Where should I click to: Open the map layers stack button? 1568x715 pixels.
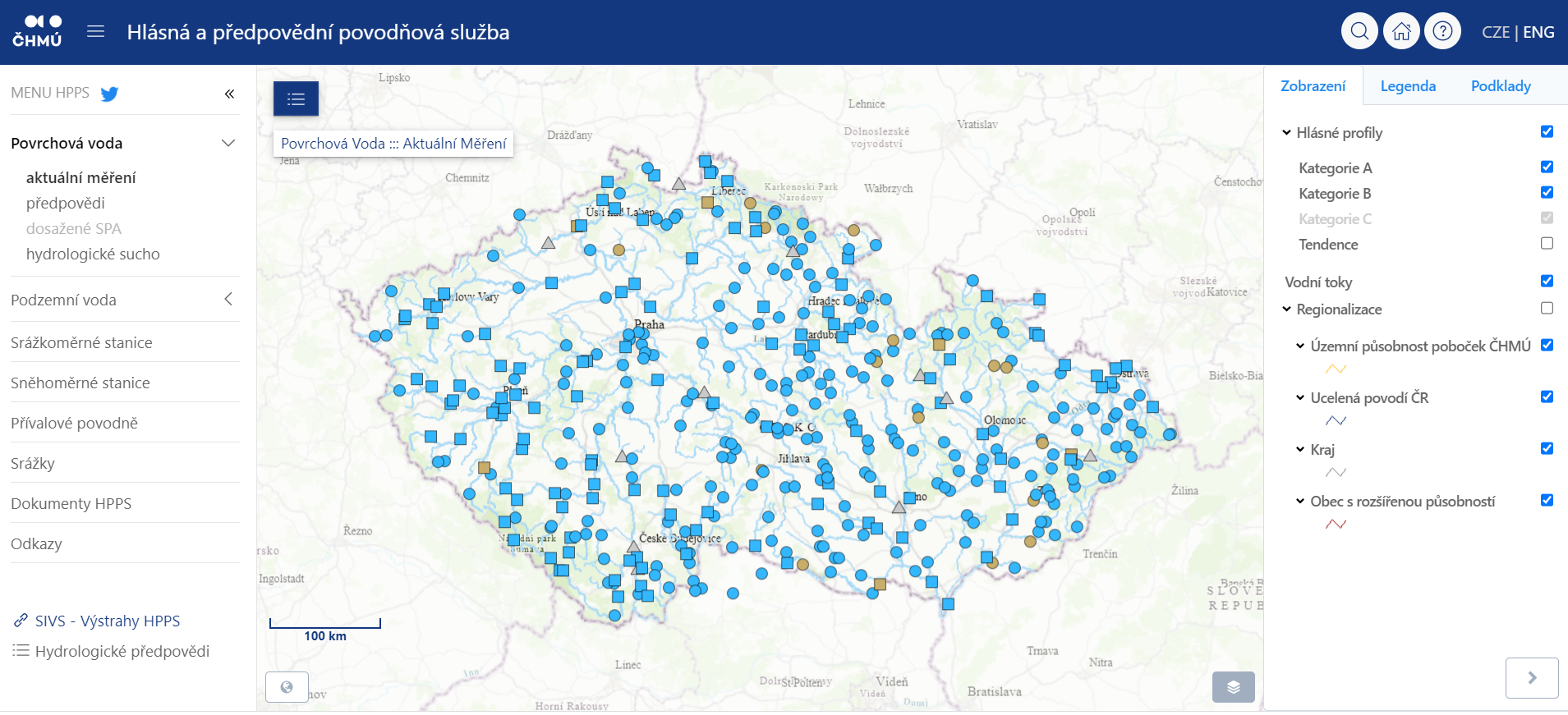point(1233,687)
